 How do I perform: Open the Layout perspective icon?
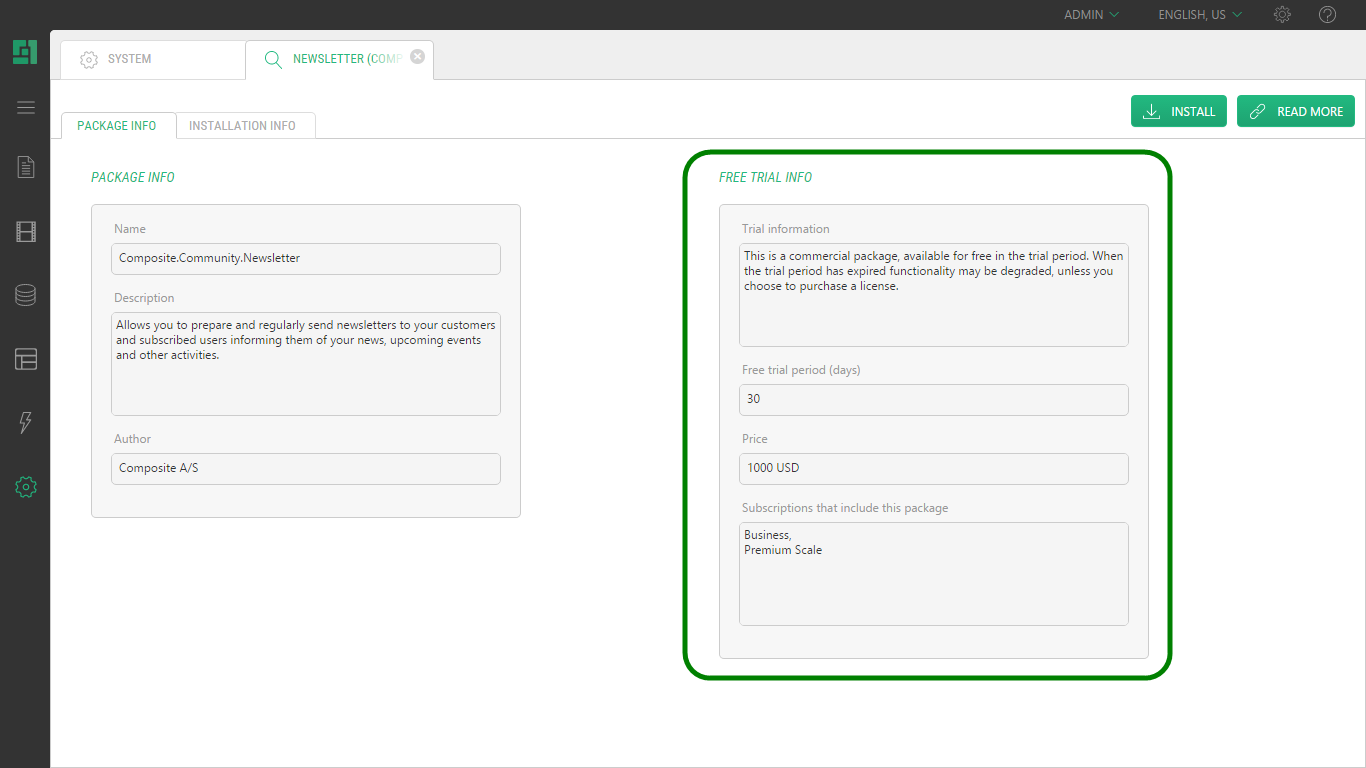click(x=26, y=359)
